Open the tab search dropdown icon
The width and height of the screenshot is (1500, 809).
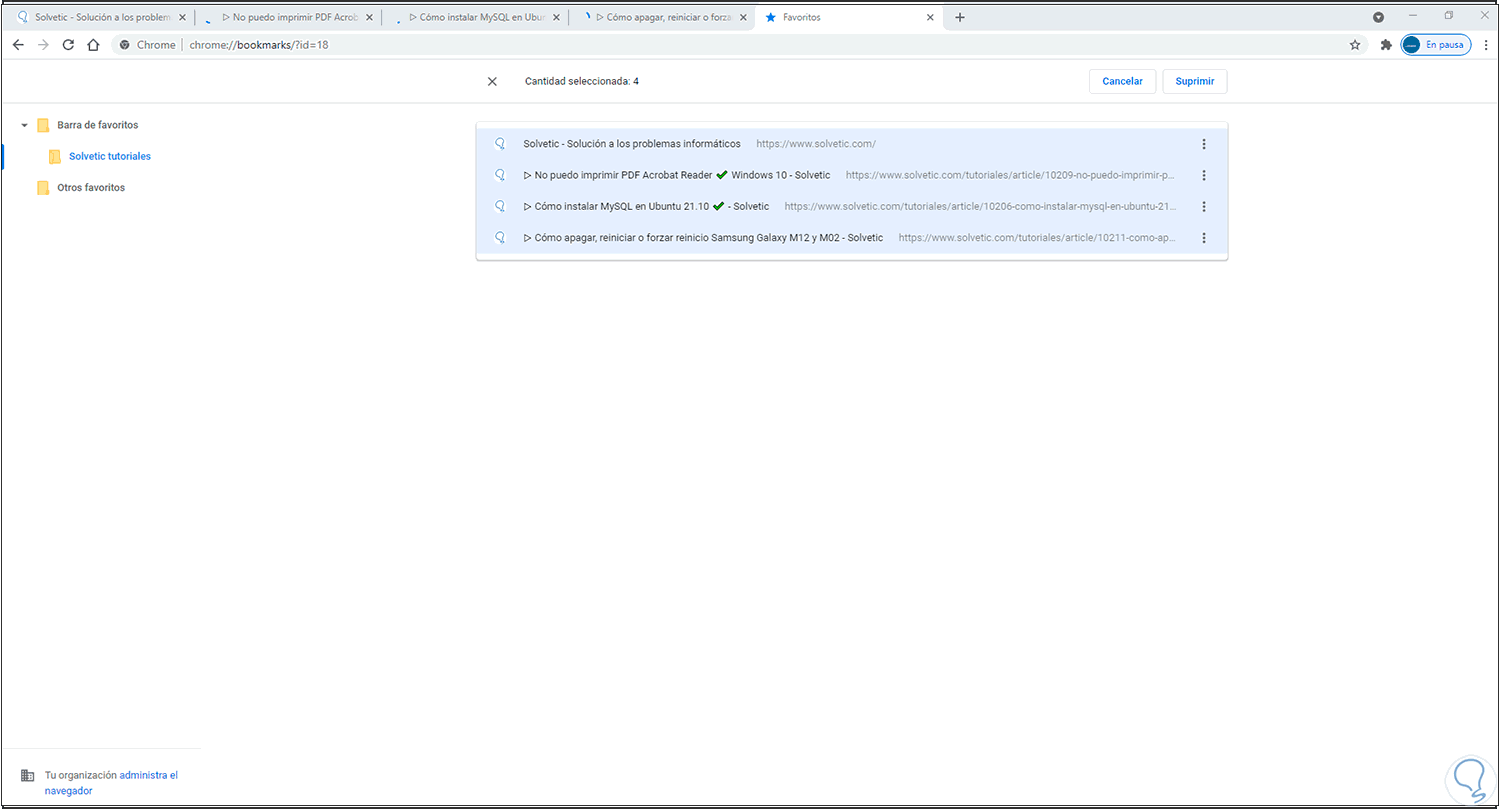point(1378,17)
